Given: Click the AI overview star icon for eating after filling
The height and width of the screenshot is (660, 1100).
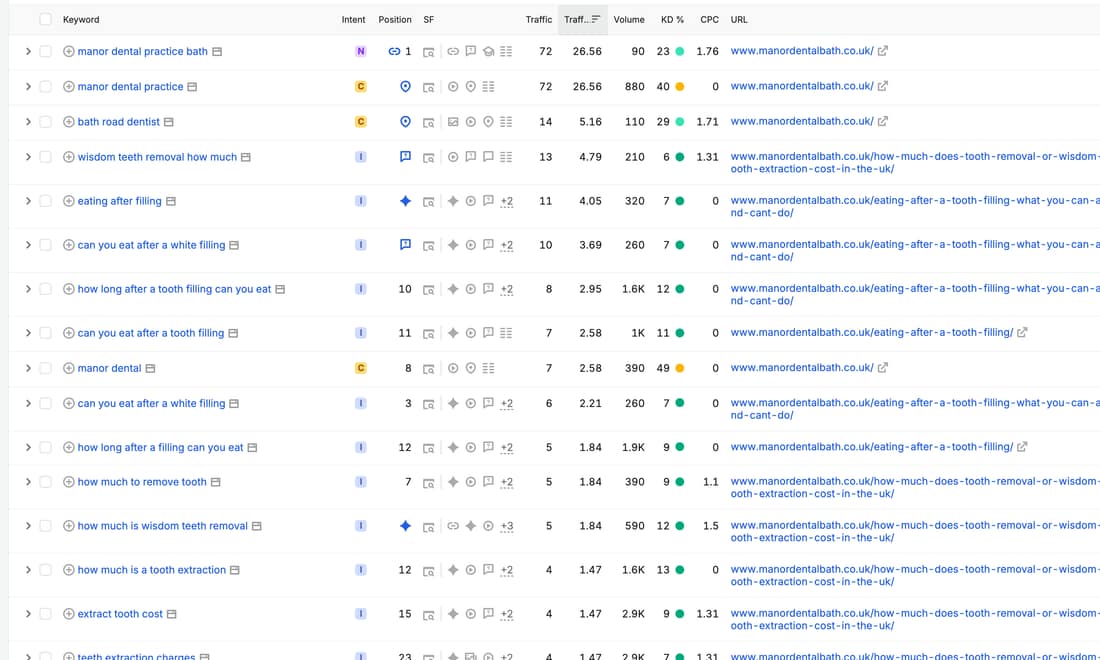Looking at the screenshot, I should 405,201.
